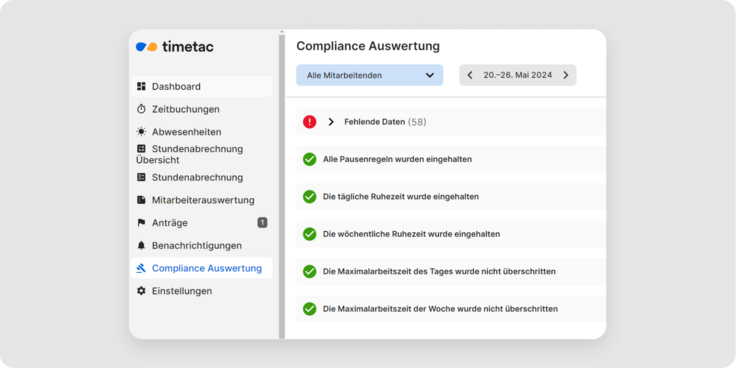Click the Dashboard grid icon
The height and width of the screenshot is (368, 736).
tap(141, 86)
